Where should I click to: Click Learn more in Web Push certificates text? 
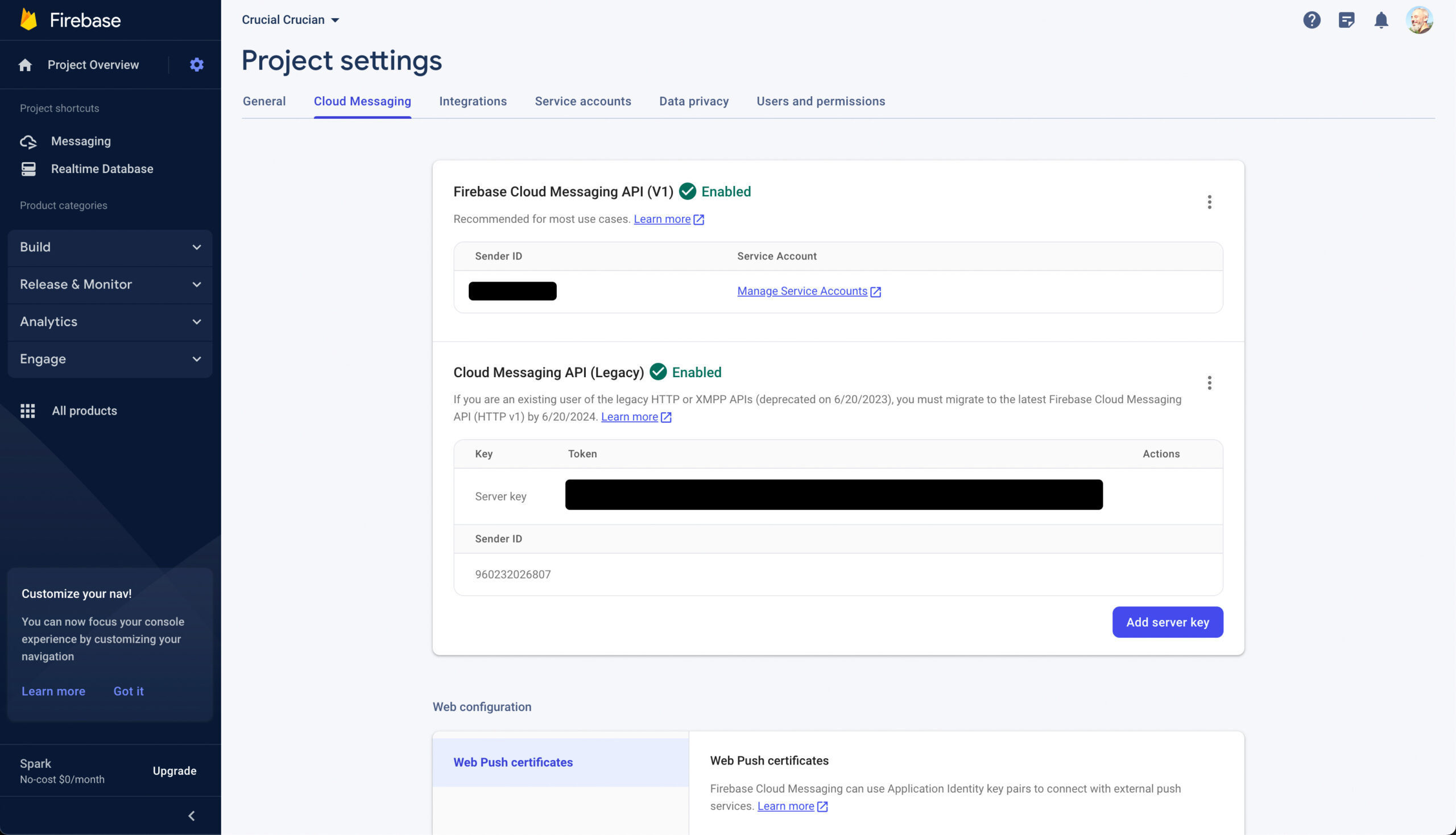click(785, 807)
